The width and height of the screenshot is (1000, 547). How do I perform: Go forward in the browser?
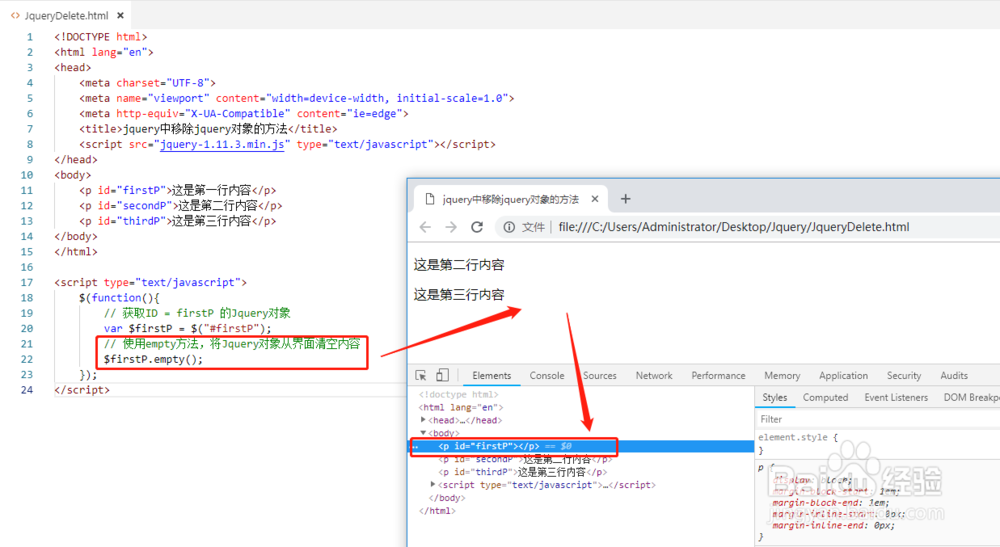coord(451,227)
